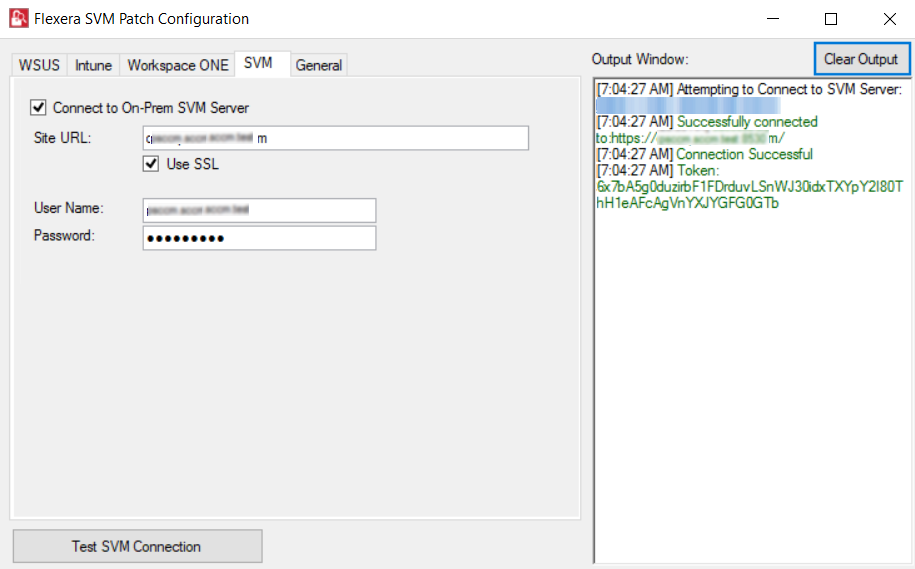This screenshot has width=915, height=569.
Task: Click the Password input field
Action: pyautogui.click(x=259, y=238)
